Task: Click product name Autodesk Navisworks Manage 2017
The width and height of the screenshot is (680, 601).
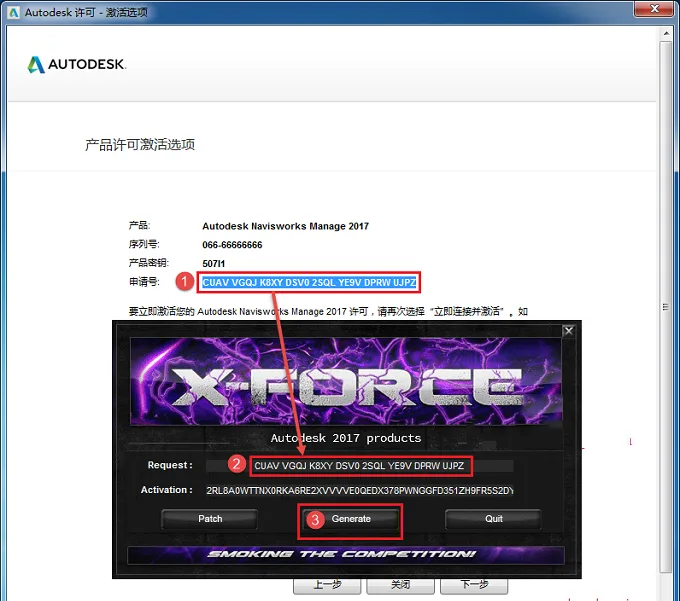Action: point(285,226)
